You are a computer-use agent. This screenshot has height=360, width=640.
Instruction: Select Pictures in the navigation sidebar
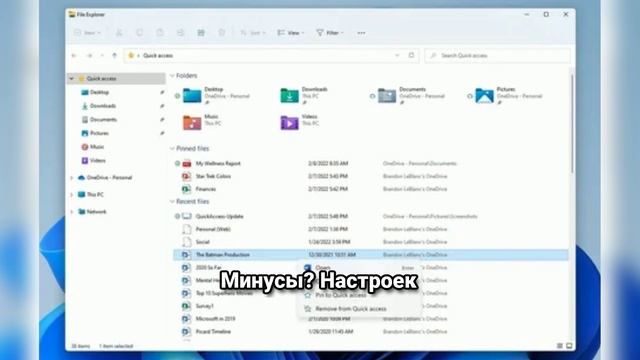point(99,133)
